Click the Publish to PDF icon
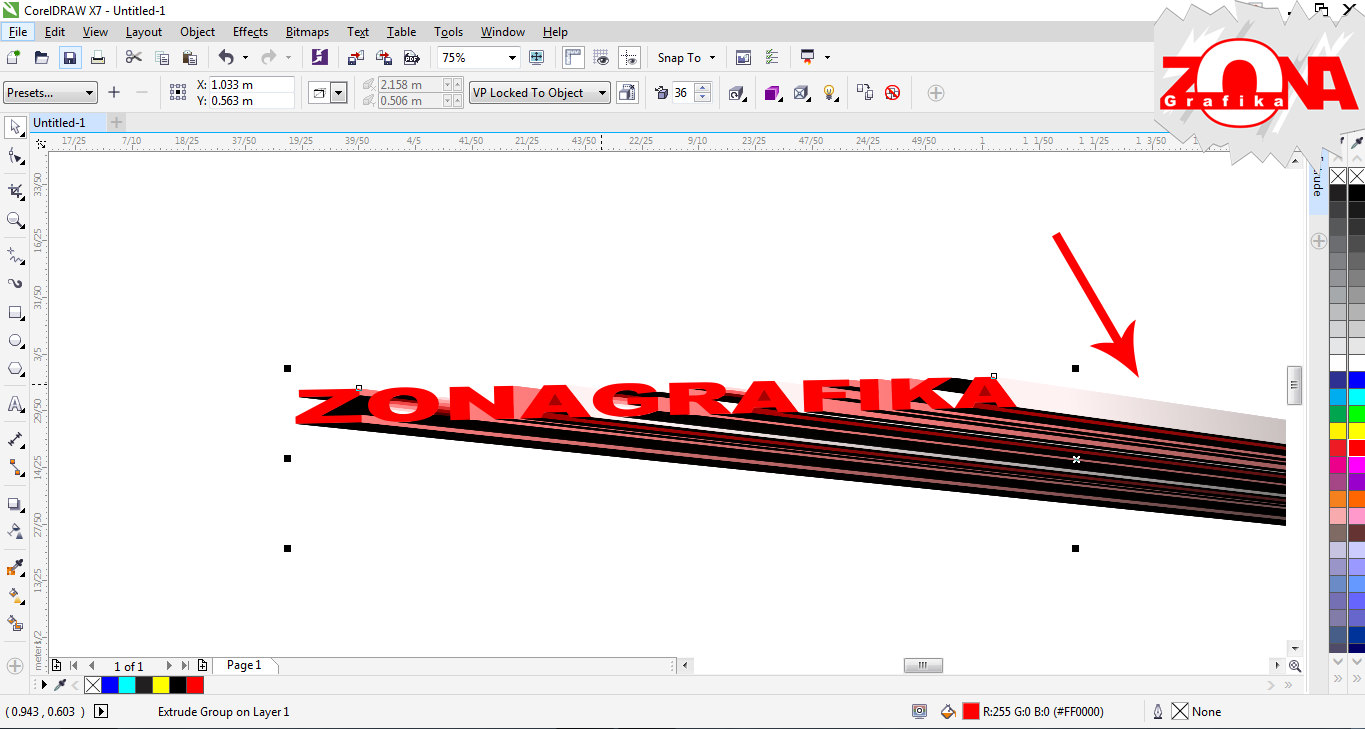Screen dimensions: 1365x729 click(411, 57)
